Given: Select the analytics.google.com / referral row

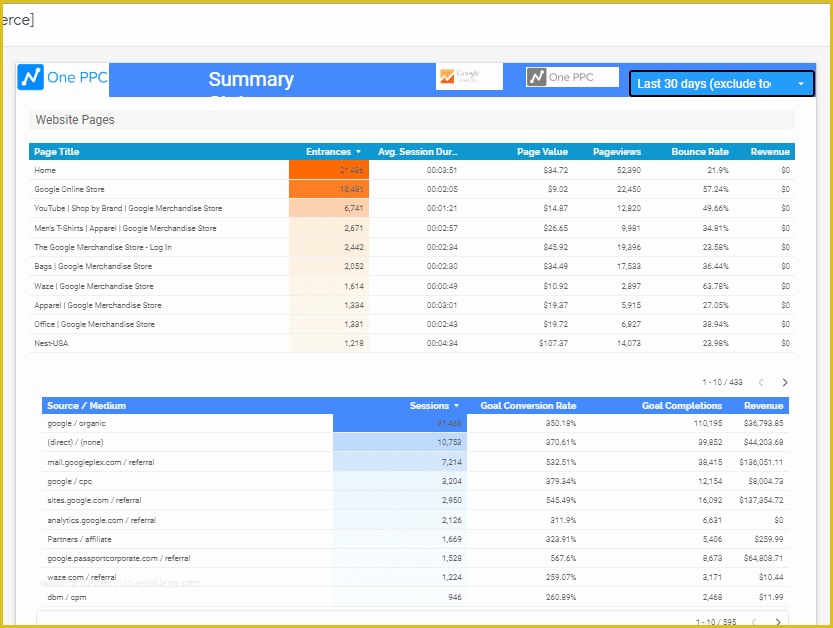Looking at the screenshot, I should 415,520.
